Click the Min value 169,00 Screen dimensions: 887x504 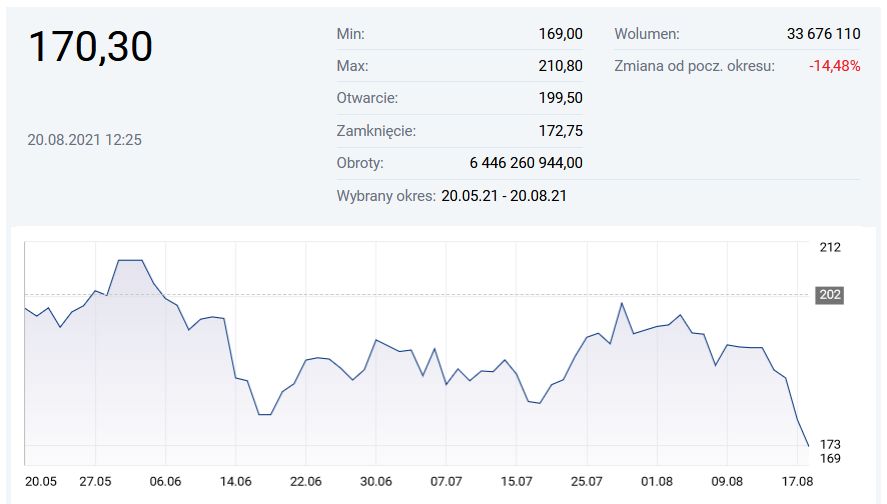560,34
